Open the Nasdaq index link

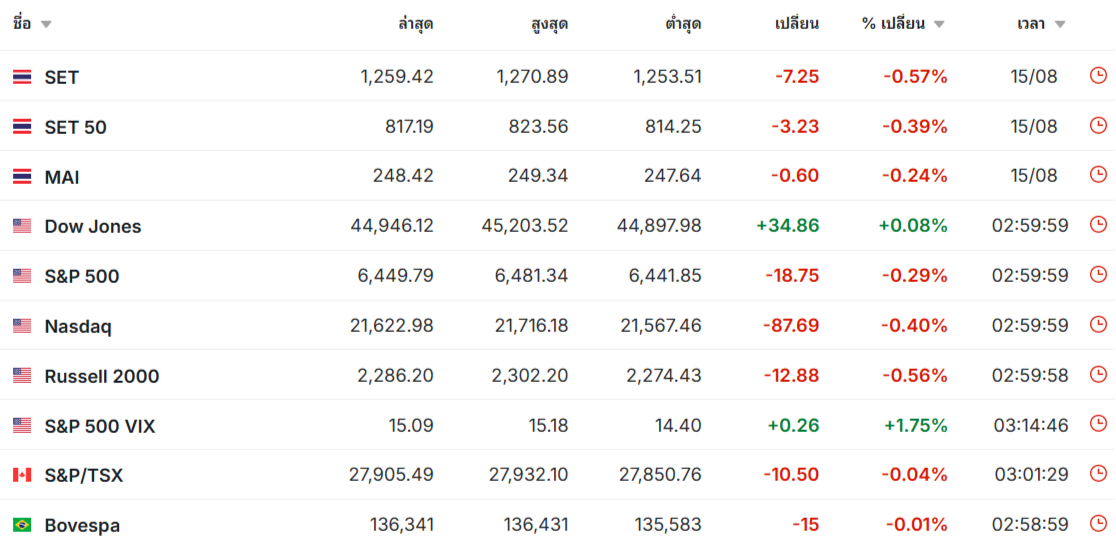(78, 327)
